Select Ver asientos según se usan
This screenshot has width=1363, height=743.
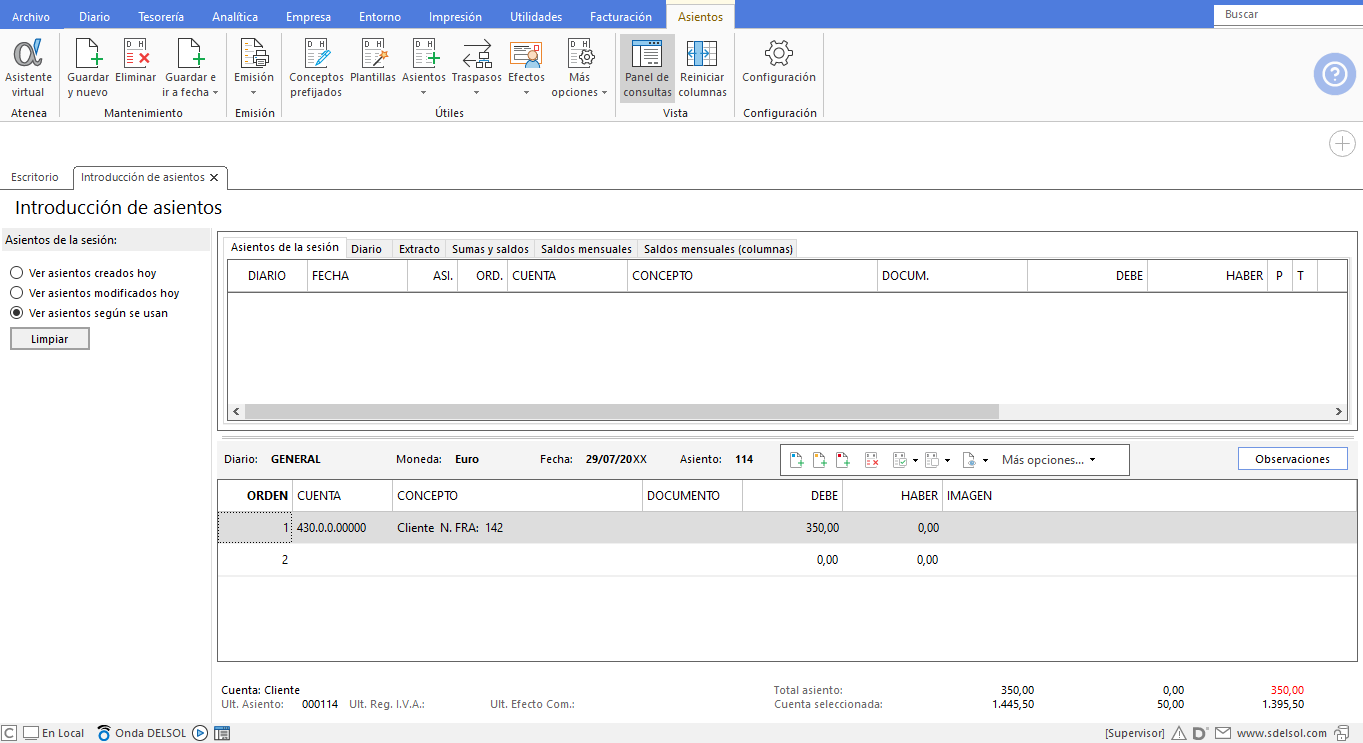click(x=89, y=313)
